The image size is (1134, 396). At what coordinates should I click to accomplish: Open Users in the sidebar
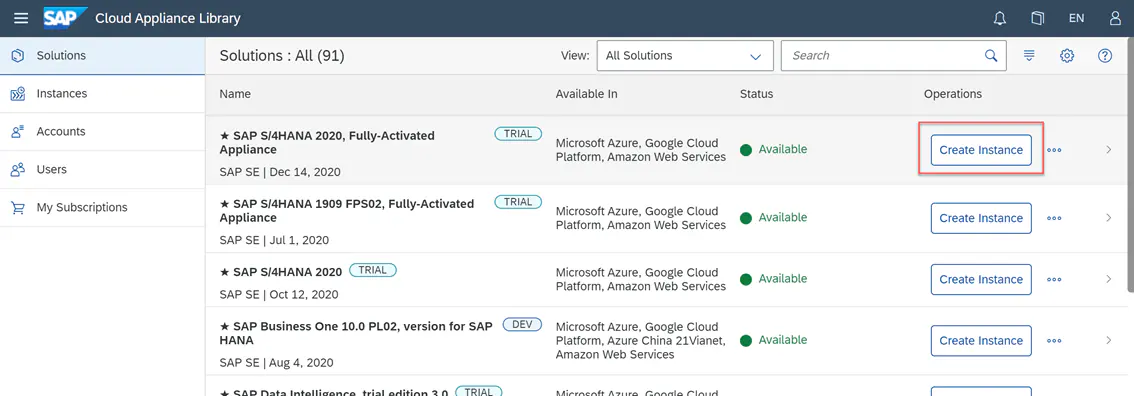(102, 169)
